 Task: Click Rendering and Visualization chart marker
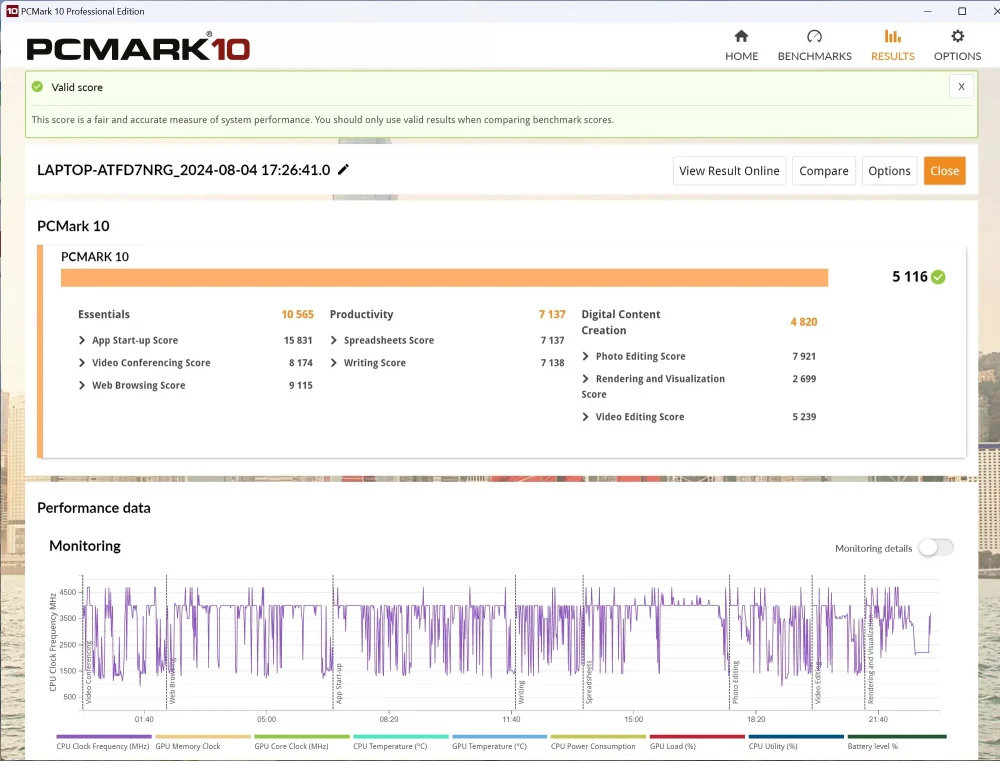871,659
